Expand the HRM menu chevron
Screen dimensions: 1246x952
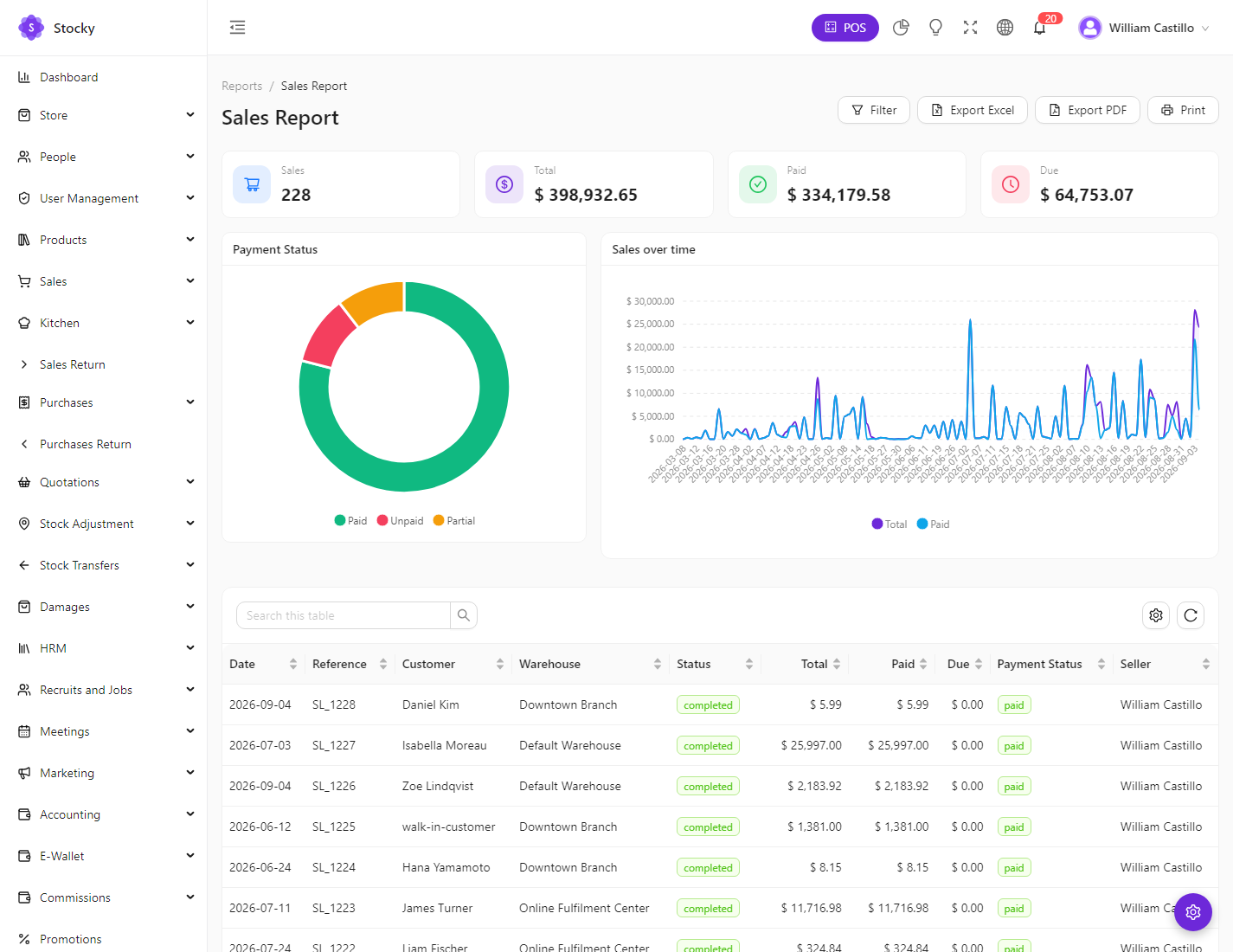pyautogui.click(x=189, y=647)
